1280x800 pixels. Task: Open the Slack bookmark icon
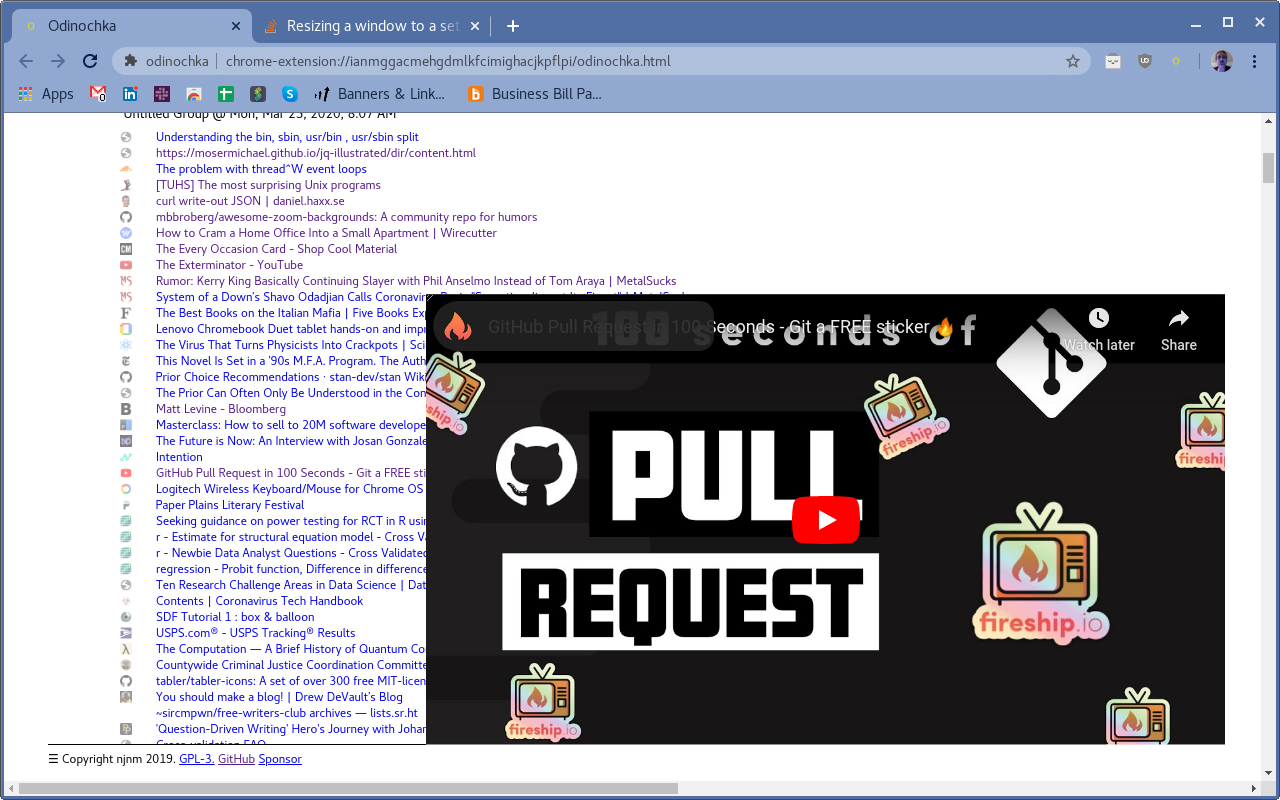click(162, 94)
